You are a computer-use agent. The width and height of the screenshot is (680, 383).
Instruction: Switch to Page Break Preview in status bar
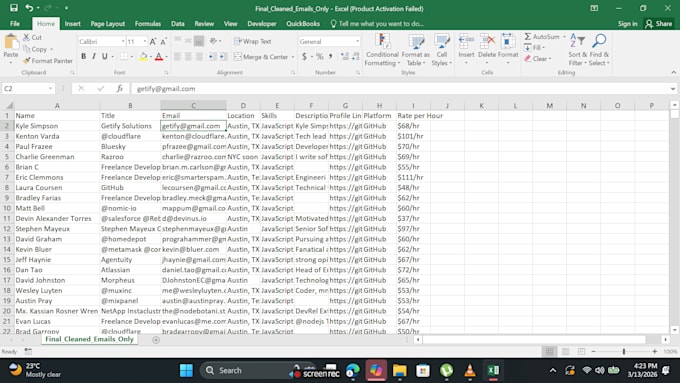point(581,351)
